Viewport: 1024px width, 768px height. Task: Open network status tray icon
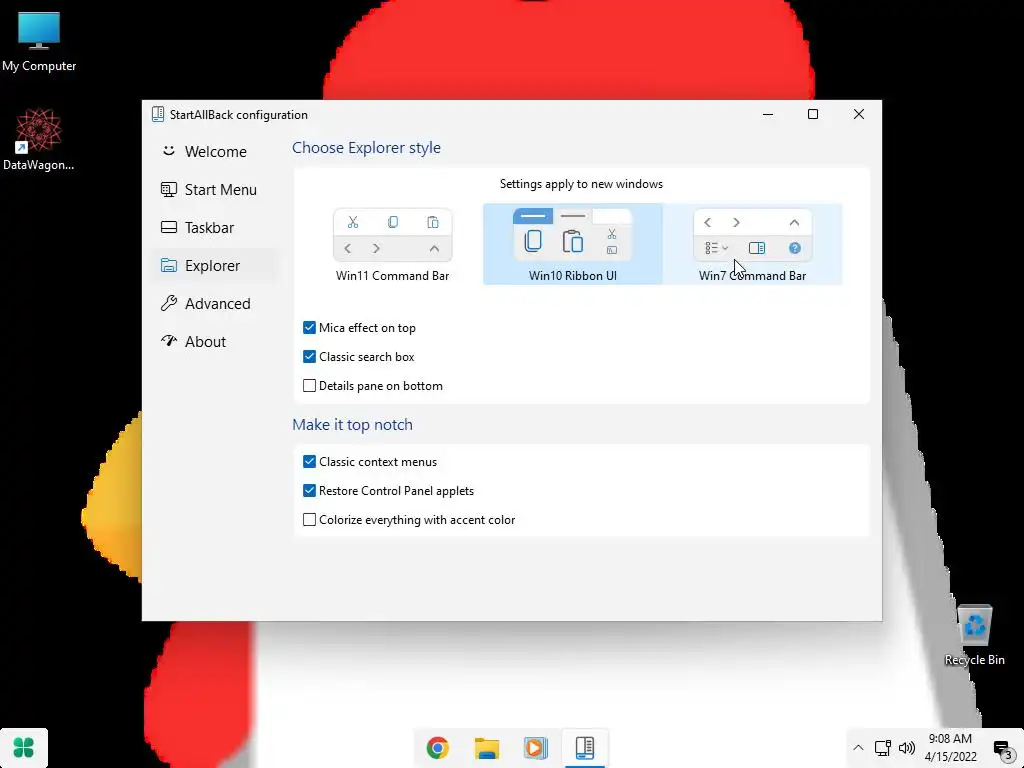[883, 748]
